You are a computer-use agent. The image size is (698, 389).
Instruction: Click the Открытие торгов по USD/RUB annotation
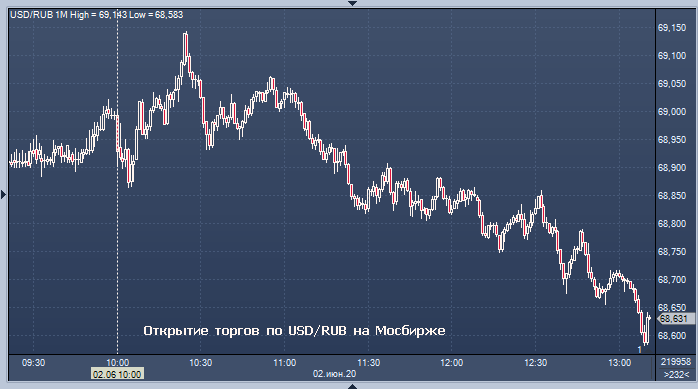point(294,331)
